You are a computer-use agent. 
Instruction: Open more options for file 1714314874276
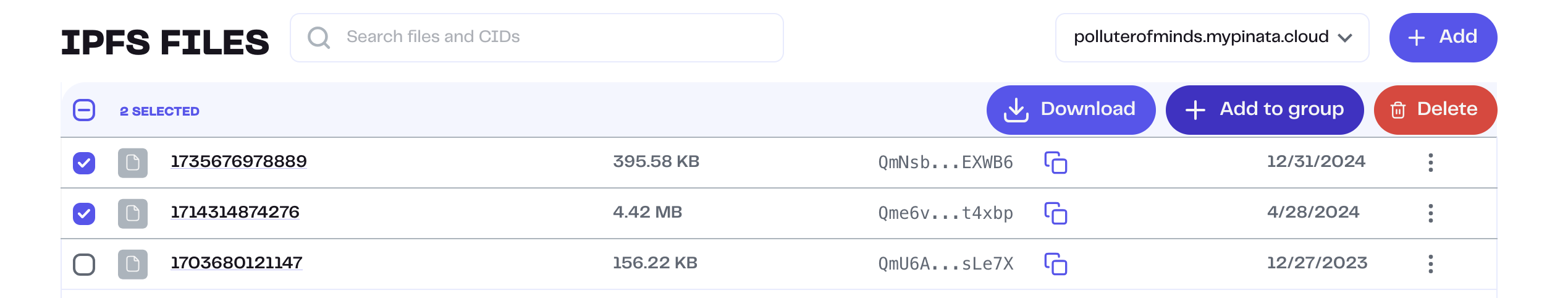[1430, 213]
